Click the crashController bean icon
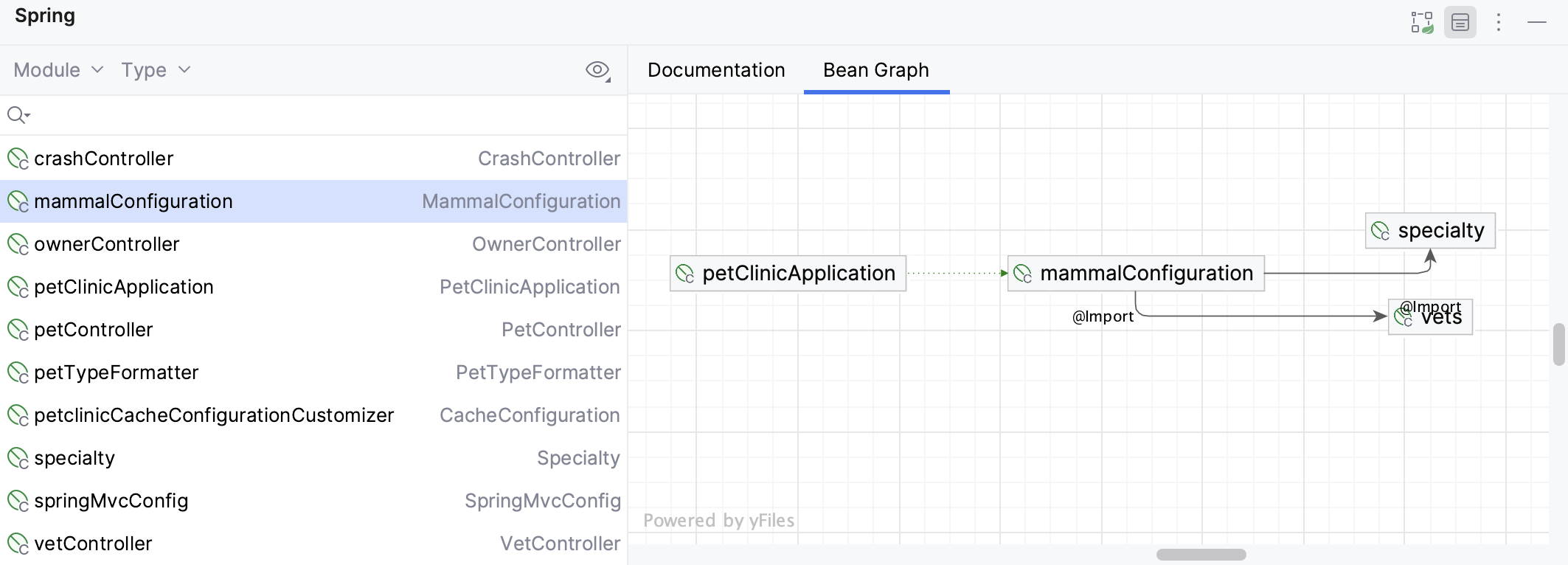 18,159
